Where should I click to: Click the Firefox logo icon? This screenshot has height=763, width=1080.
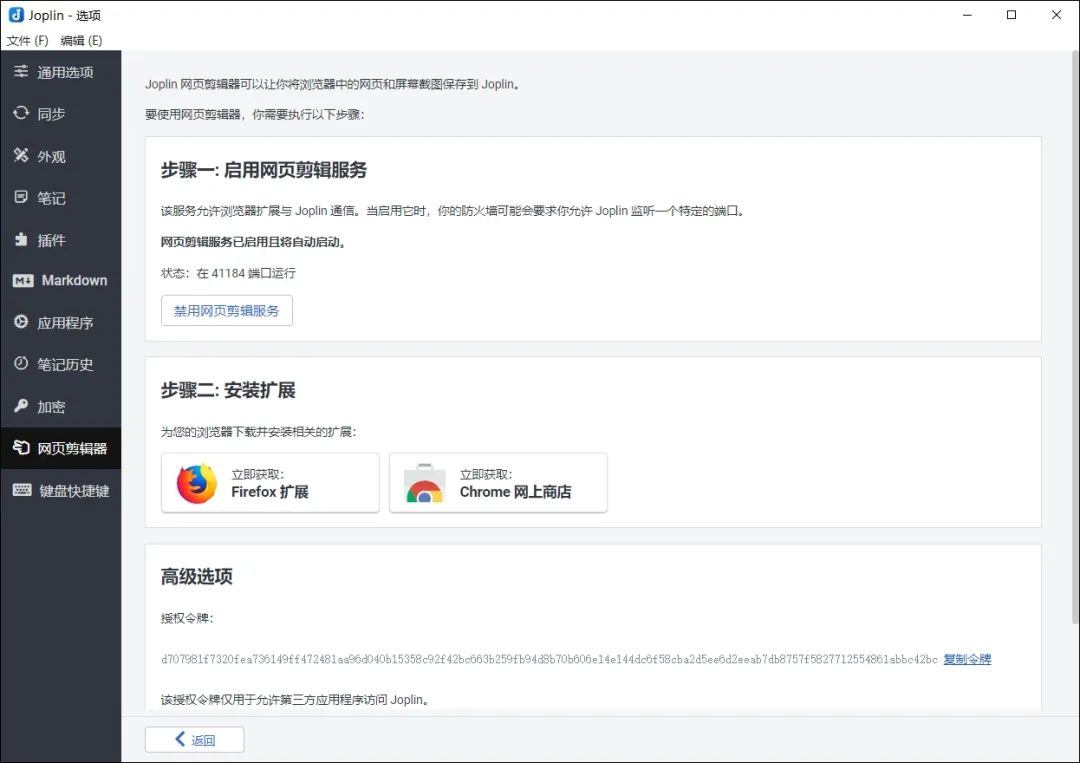(x=197, y=483)
